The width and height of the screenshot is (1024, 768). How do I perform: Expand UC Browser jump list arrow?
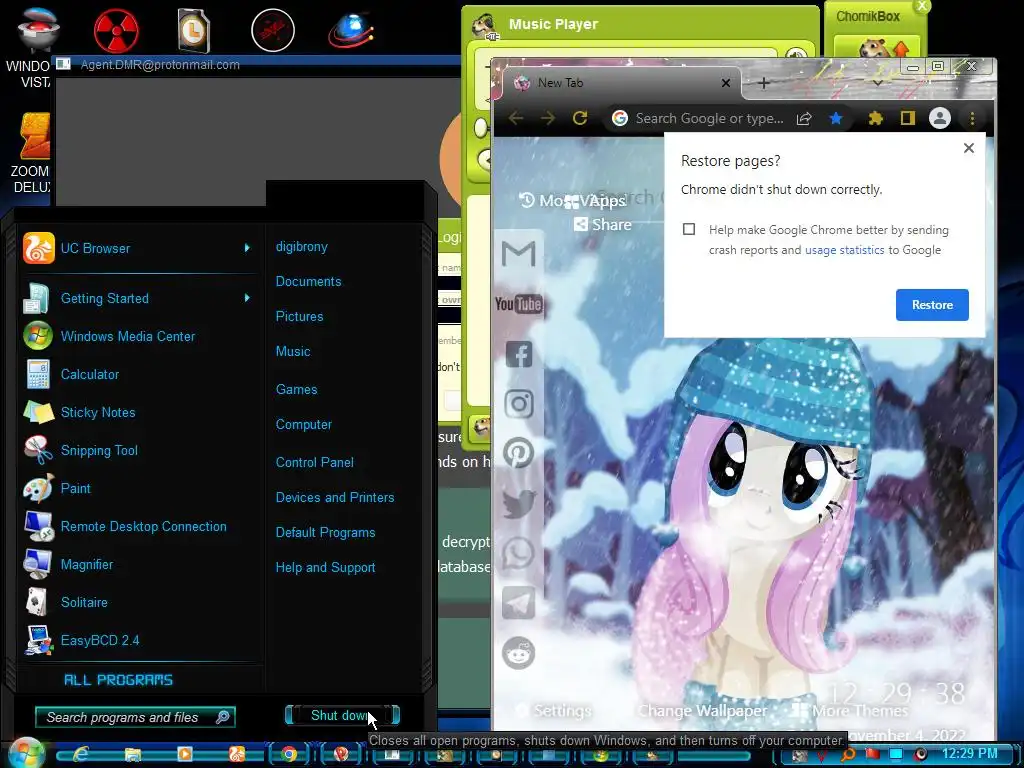pyautogui.click(x=247, y=248)
